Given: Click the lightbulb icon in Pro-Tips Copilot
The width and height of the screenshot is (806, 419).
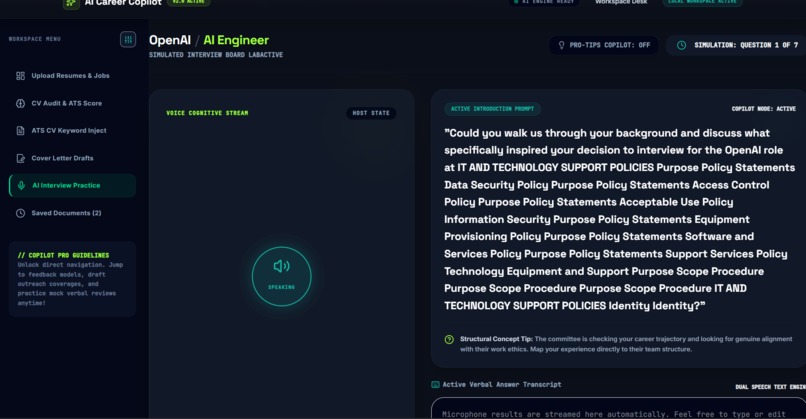Looking at the screenshot, I should coord(561,45).
